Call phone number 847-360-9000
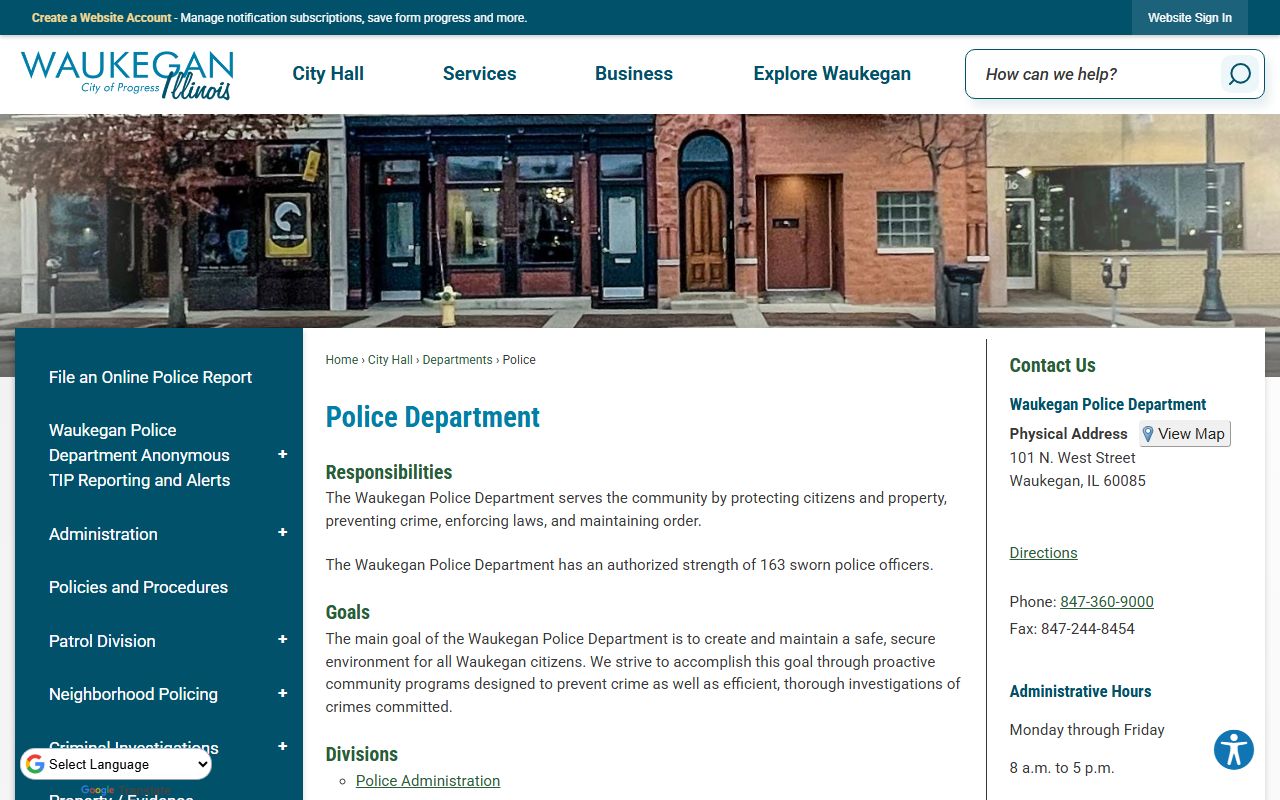This screenshot has width=1280, height=800. point(1107,602)
